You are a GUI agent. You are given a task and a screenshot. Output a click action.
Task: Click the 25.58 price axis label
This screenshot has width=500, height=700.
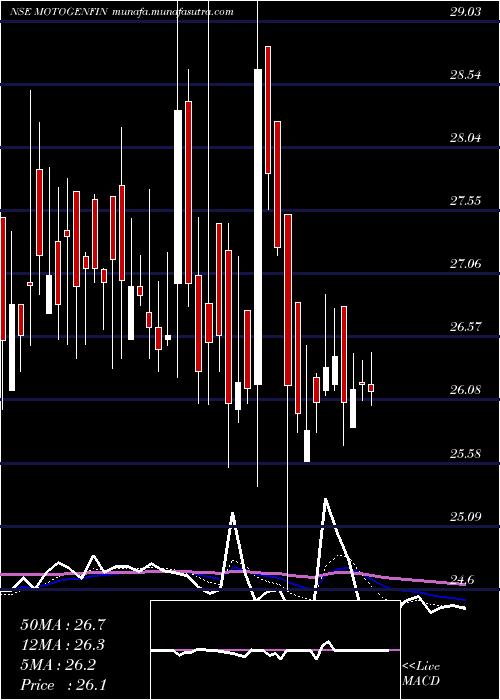[x=465, y=454]
